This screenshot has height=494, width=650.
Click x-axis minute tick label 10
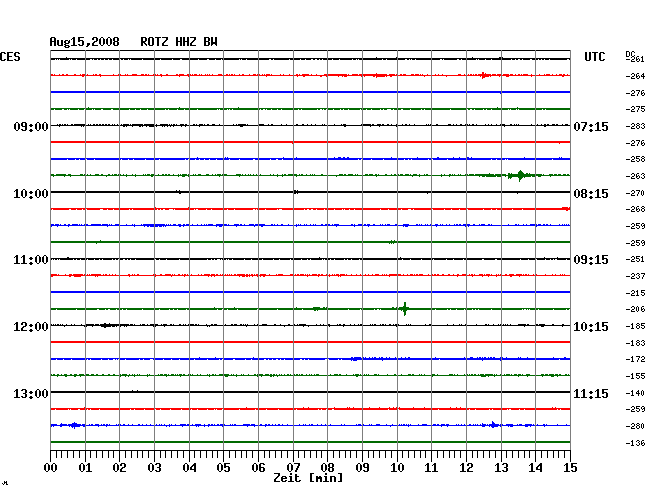(x=397, y=468)
